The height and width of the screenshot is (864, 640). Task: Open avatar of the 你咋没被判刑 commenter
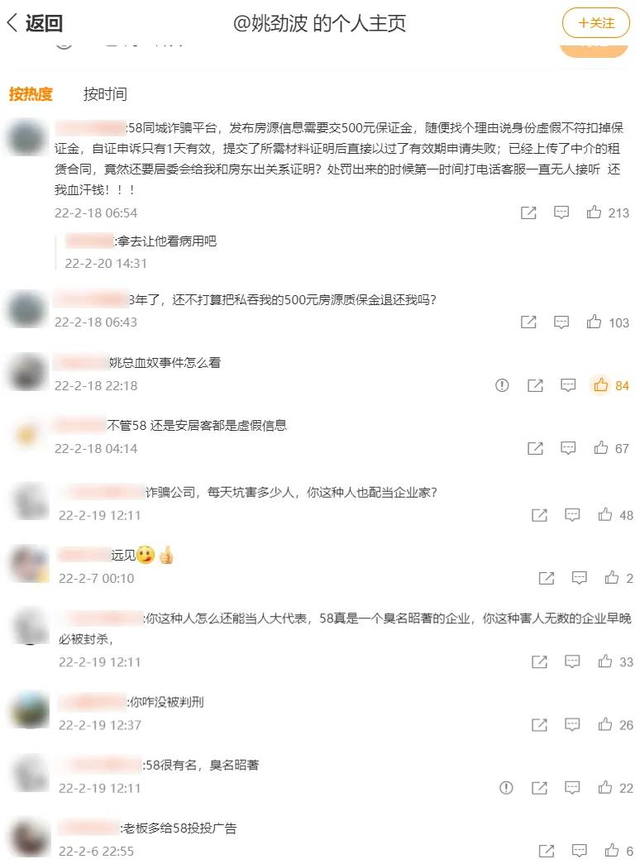coord(30,711)
